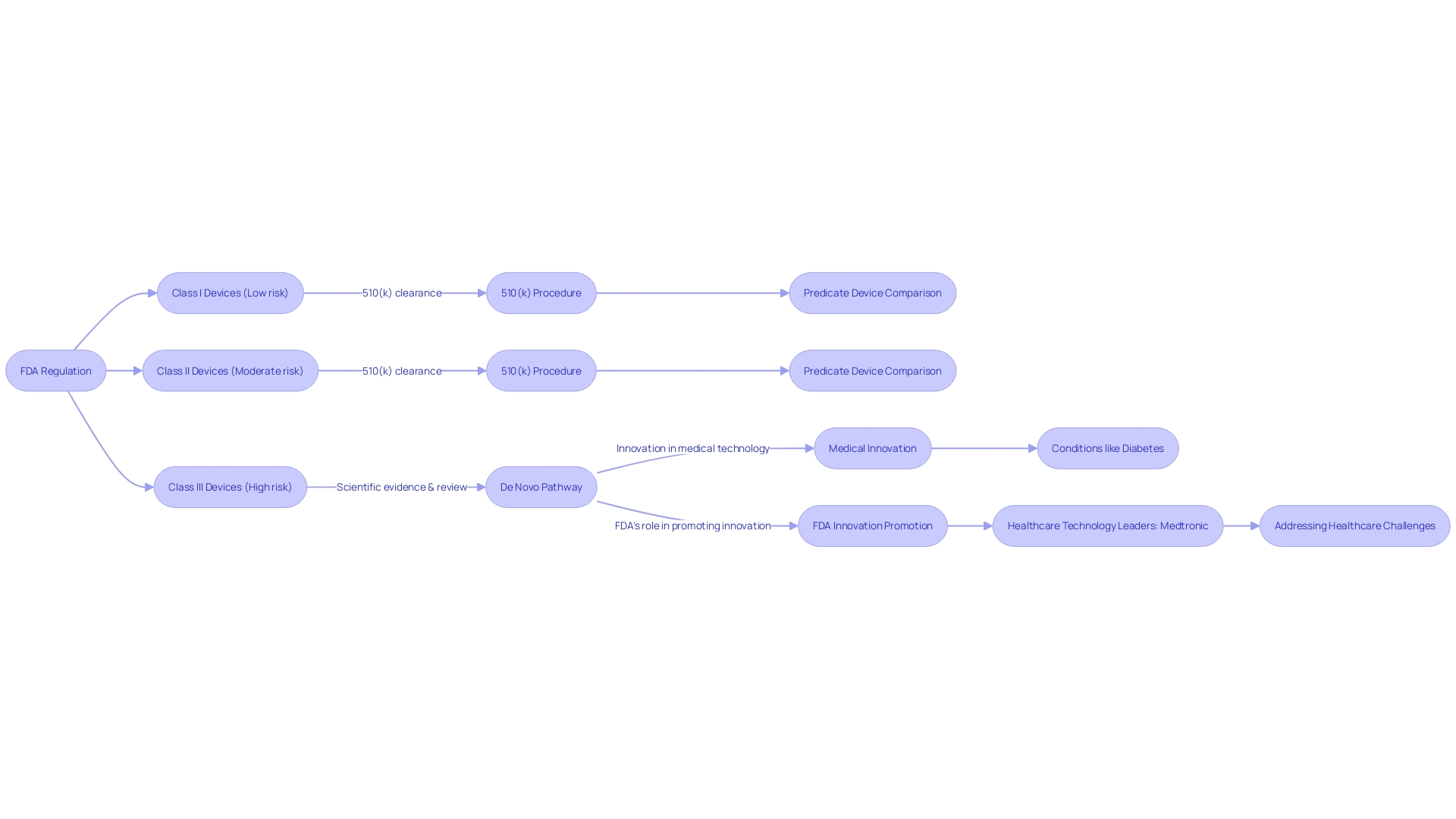Image resolution: width=1456 pixels, height=819 pixels.
Task: Select the Class II Devices node
Action: 230,370
